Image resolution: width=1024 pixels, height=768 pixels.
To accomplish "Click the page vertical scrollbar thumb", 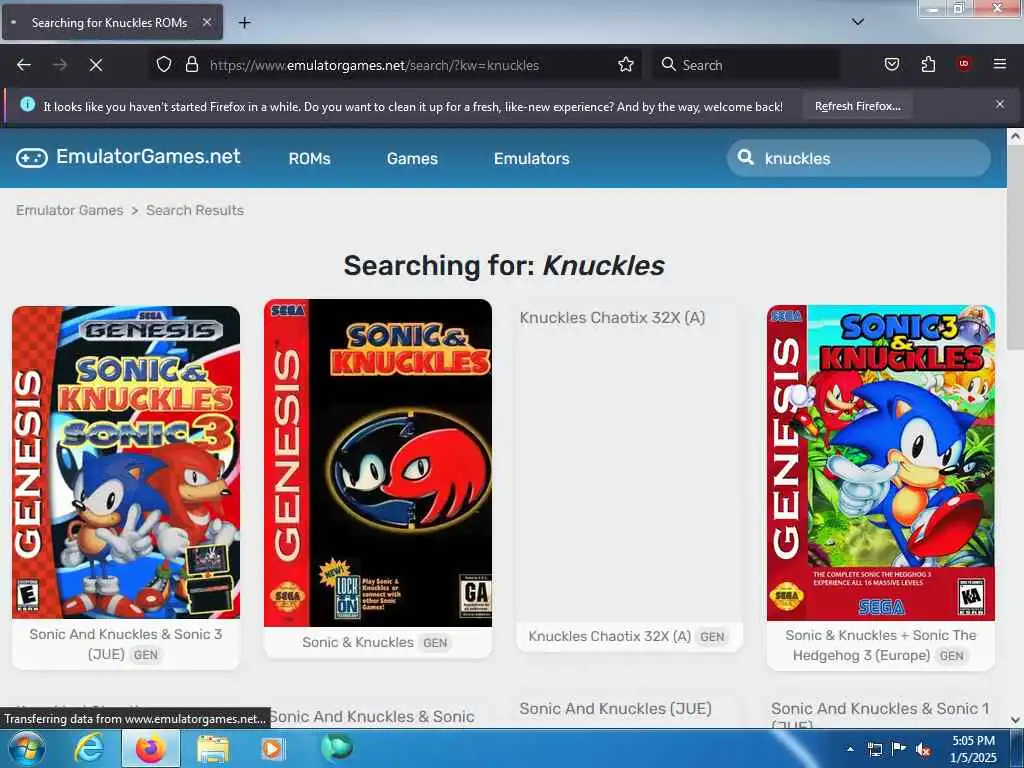I will [x=1015, y=248].
